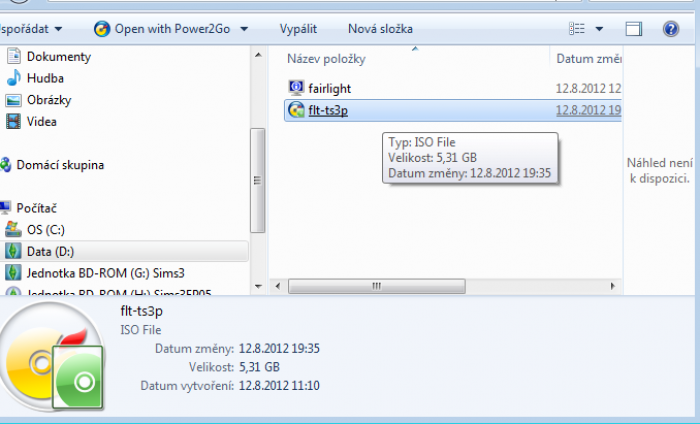
Task: Toggle the preview pane icon
Action: (634, 29)
